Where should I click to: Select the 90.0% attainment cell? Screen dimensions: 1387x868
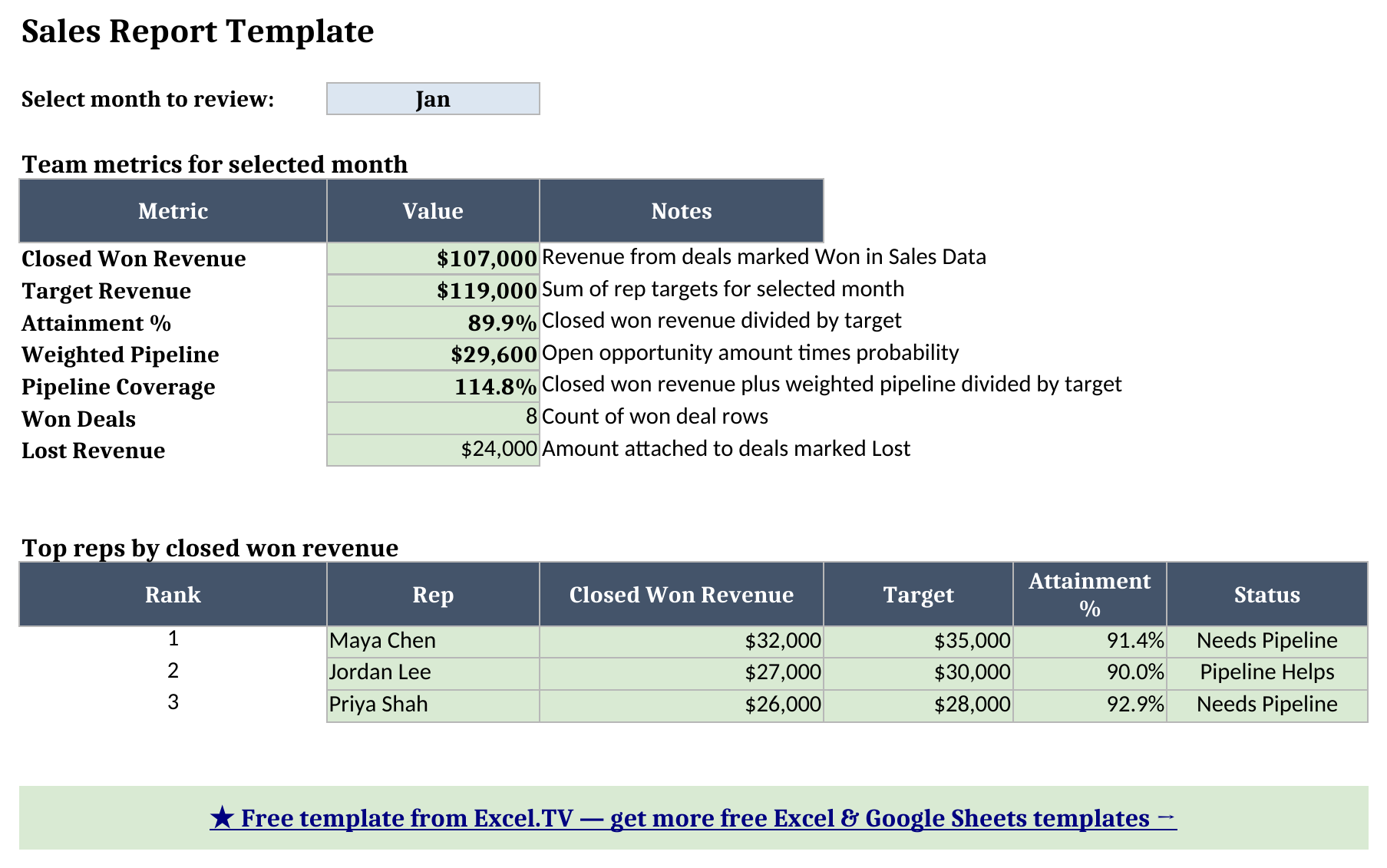1090,673
